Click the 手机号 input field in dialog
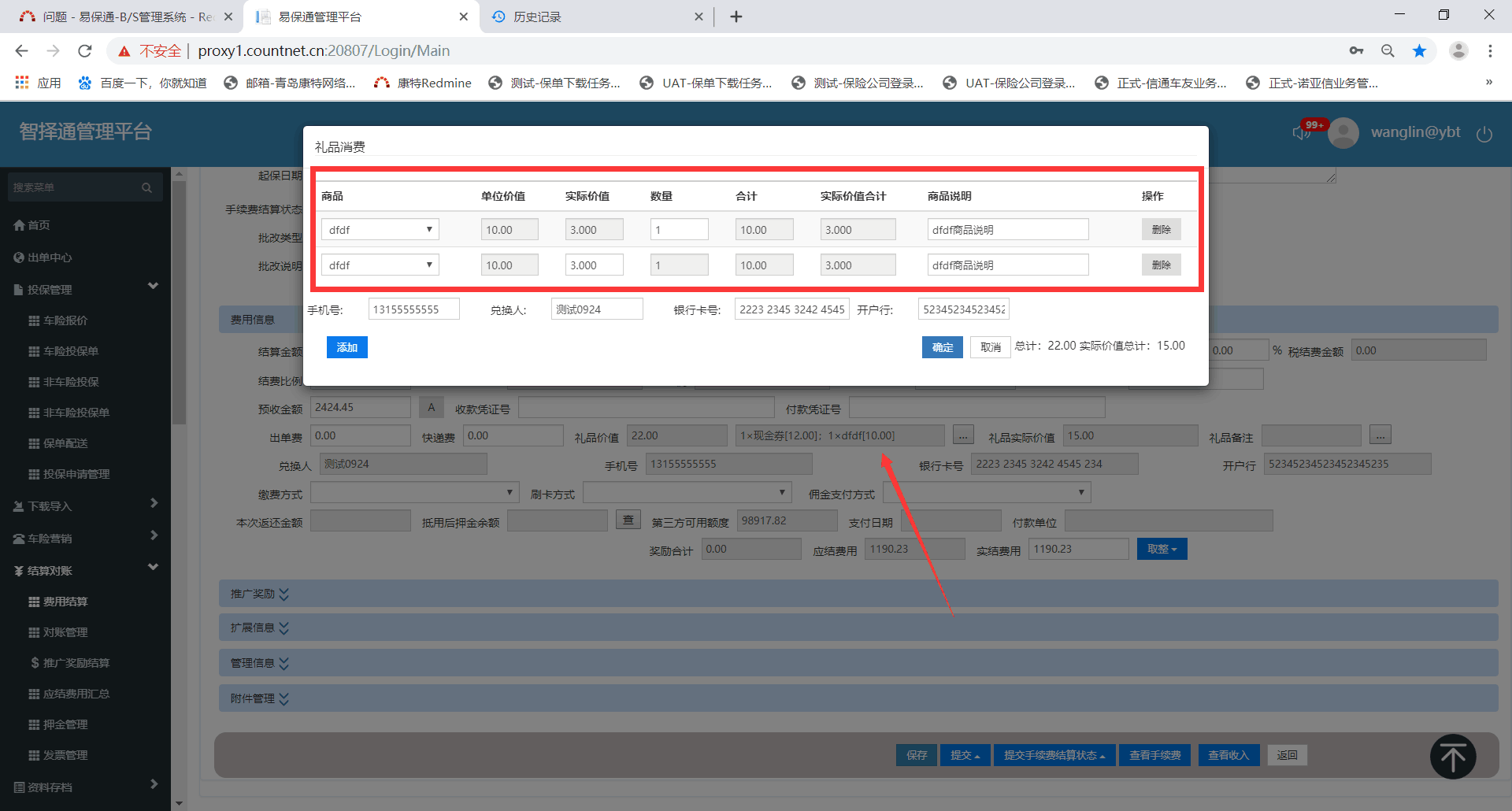Viewport: 1512px width, 811px height. coord(413,309)
